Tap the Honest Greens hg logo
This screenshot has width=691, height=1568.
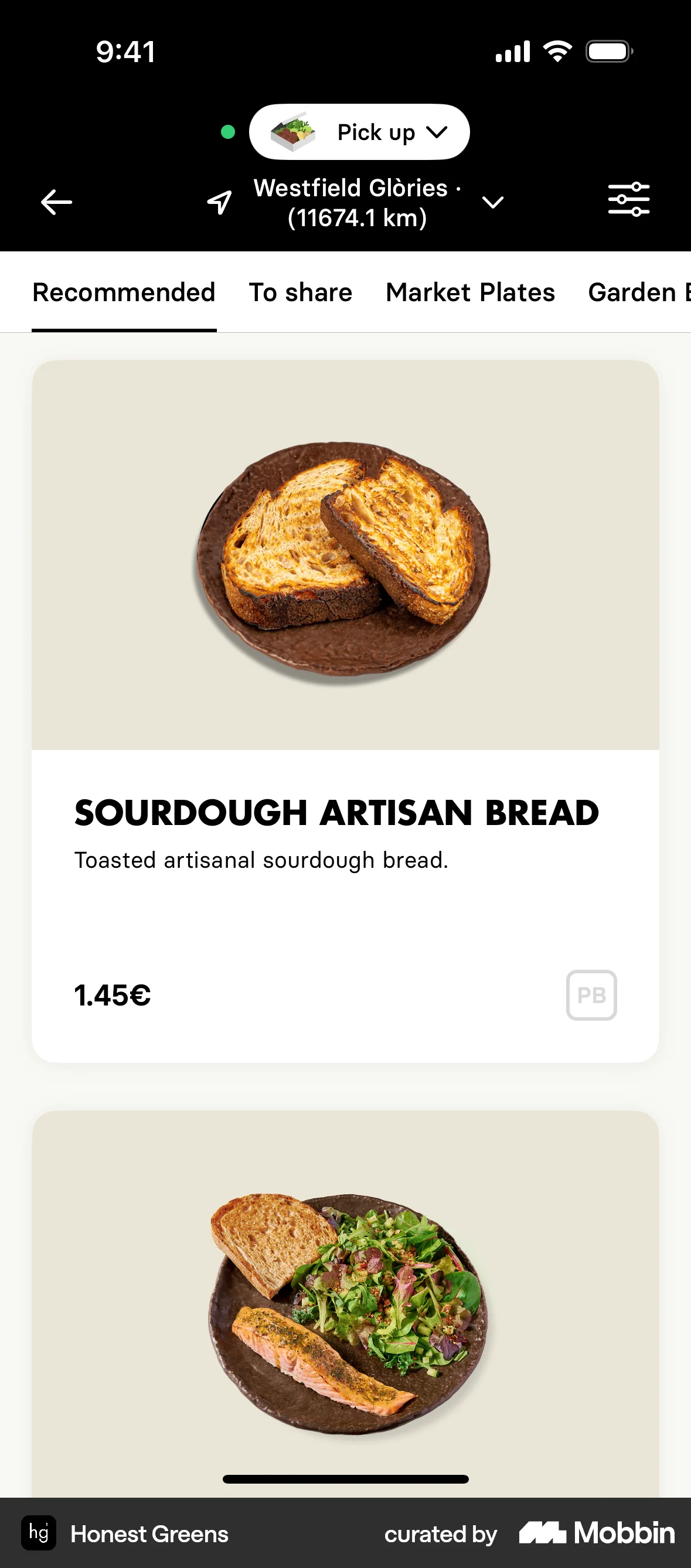pos(39,1533)
